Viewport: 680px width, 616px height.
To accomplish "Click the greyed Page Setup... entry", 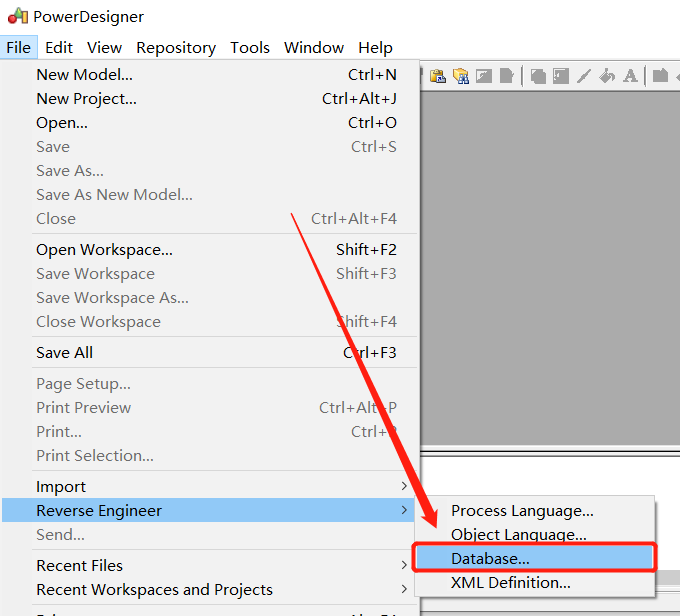I will (210, 383).
